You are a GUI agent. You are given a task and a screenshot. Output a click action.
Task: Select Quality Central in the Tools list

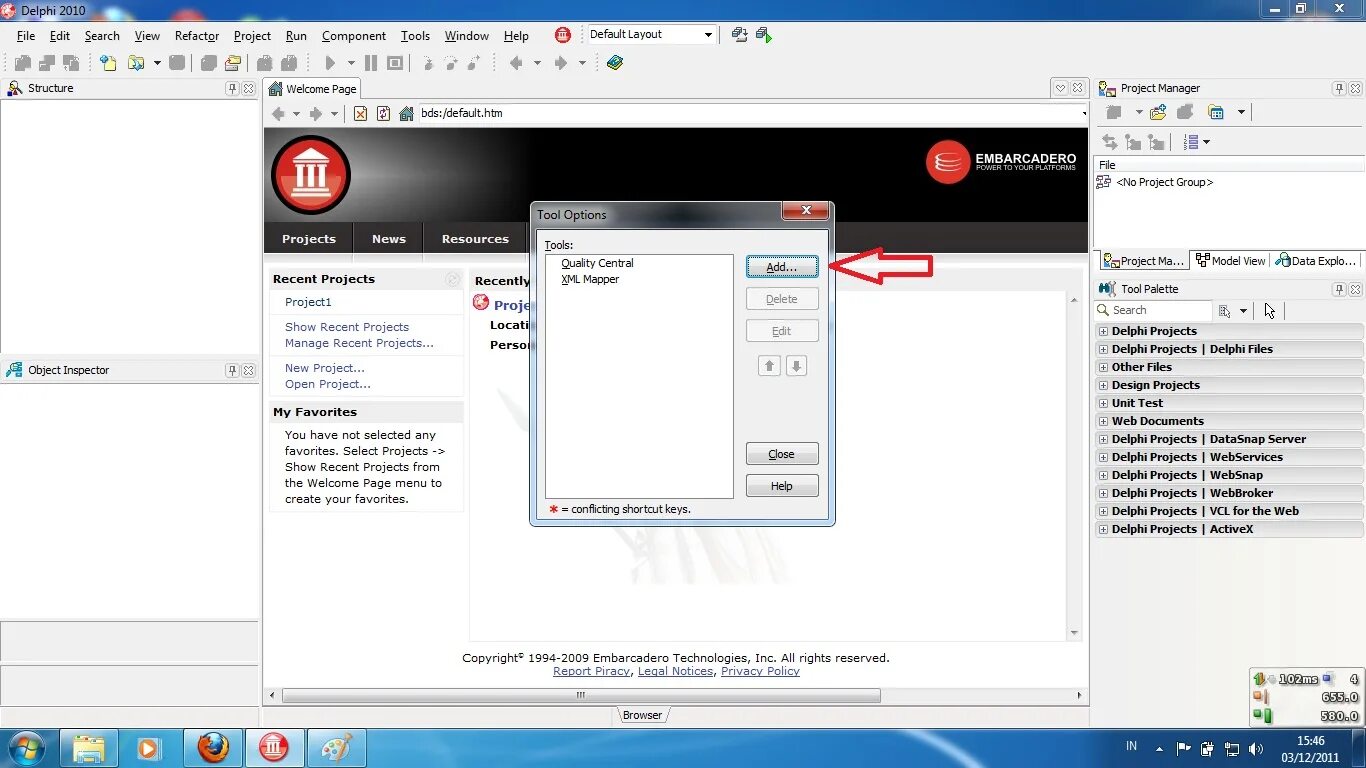click(597, 263)
